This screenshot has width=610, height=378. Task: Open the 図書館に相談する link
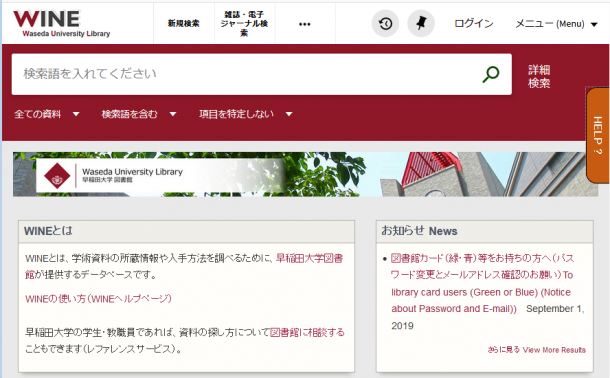[307, 332]
